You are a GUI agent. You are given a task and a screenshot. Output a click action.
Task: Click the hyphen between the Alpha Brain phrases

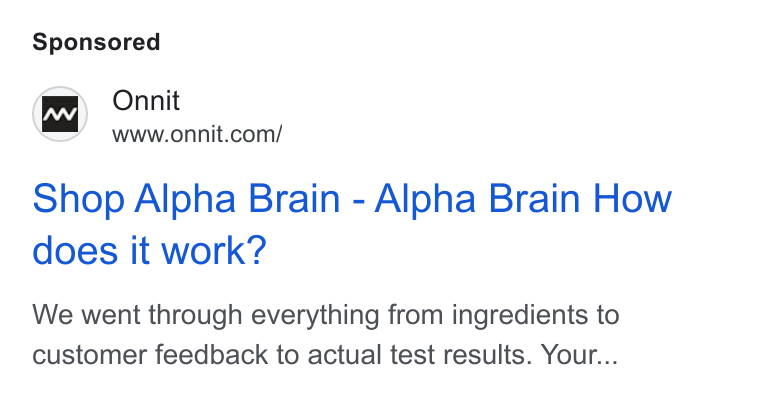click(359, 201)
